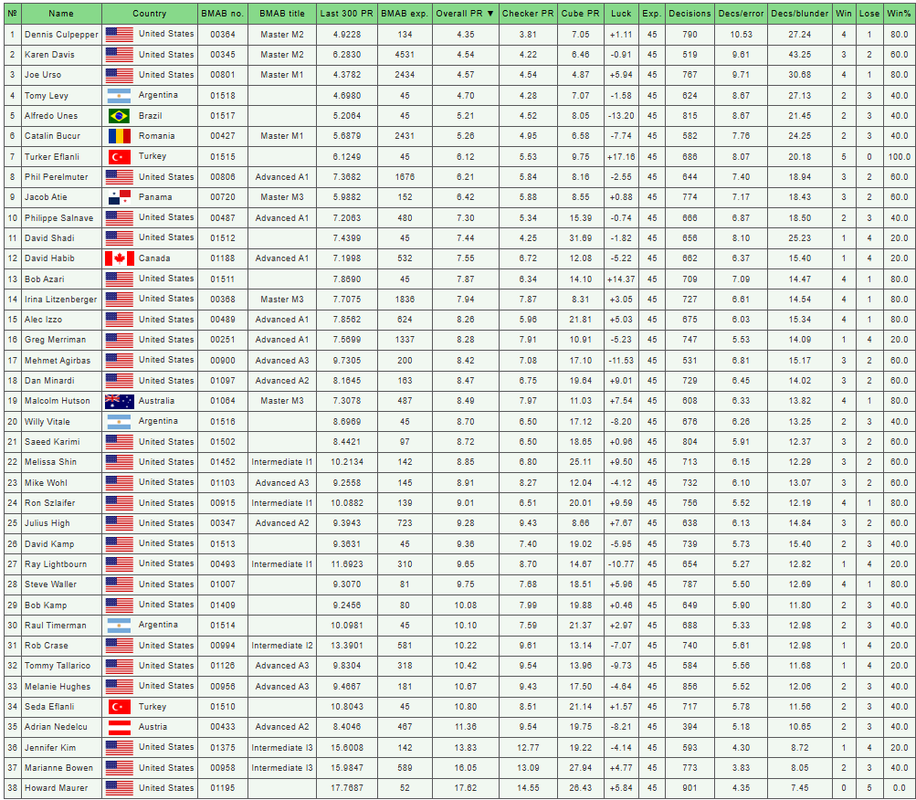Click the US flag in Julius High's row
Screen dimensions: 916x800
point(119,523)
